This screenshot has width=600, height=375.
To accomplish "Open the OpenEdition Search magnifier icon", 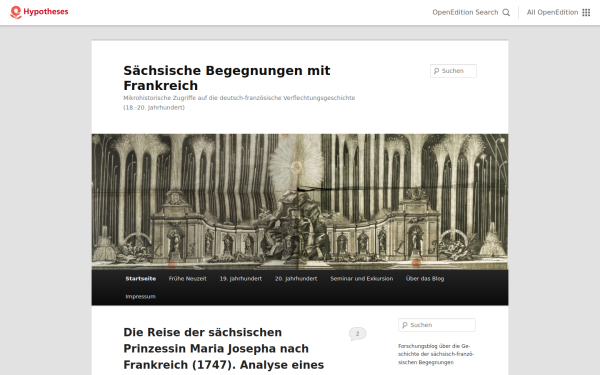I will 506,12.
